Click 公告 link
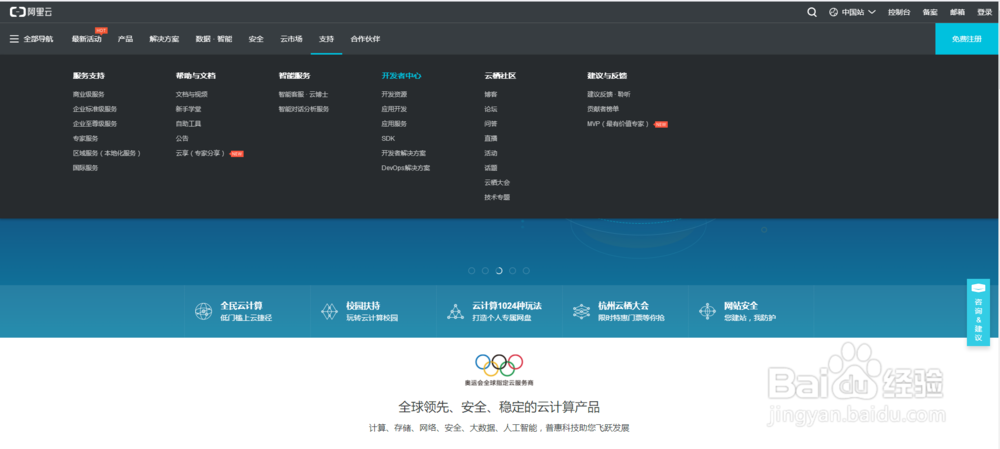Screen dimensions: 1000x449 (x=182, y=138)
